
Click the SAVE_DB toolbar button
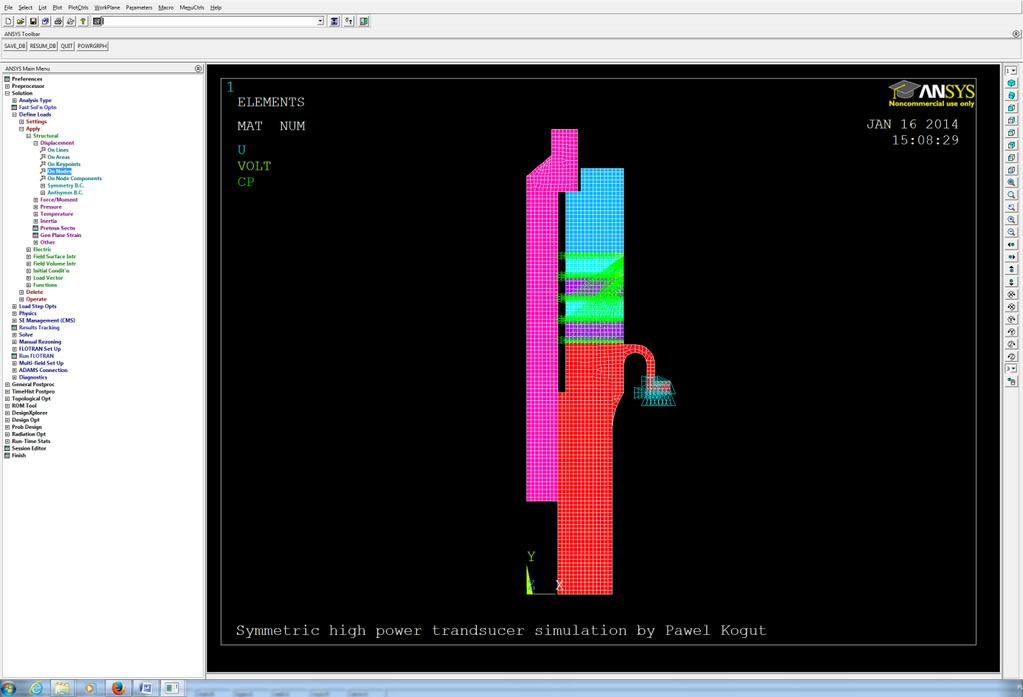(14, 46)
